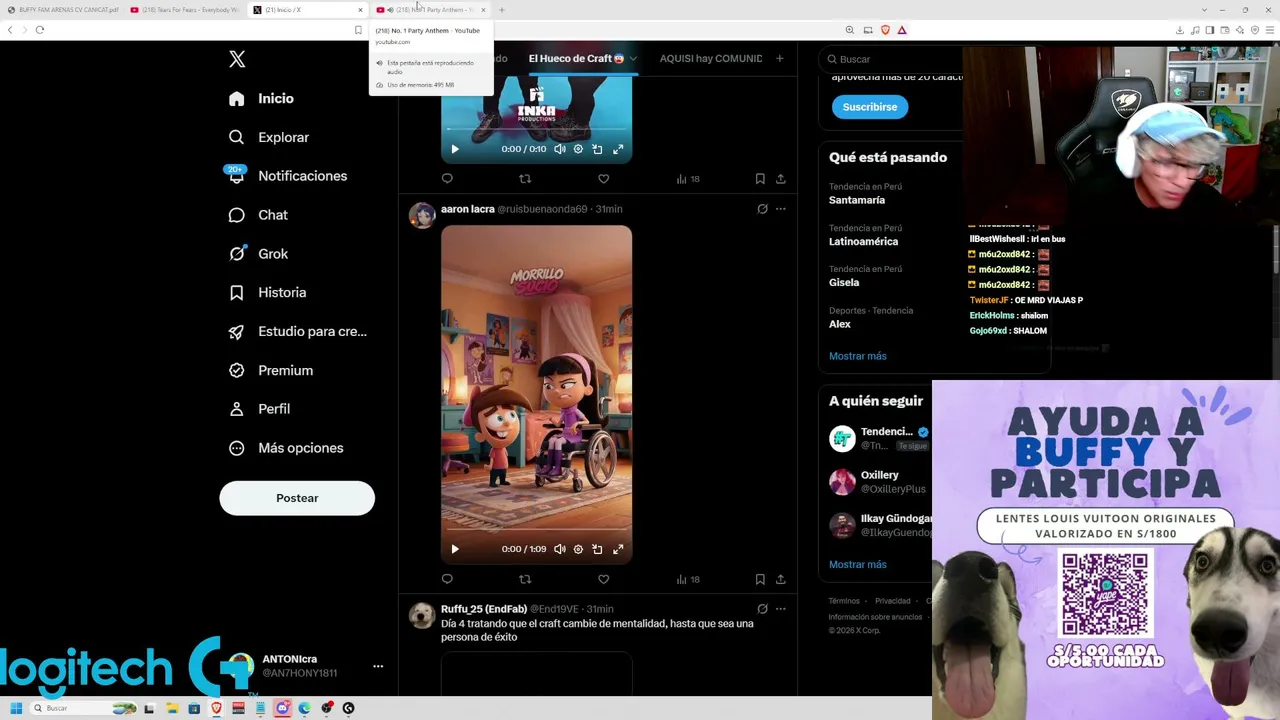Reload the page in the browser toolbar
1280x720 pixels.
click(x=40, y=30)
